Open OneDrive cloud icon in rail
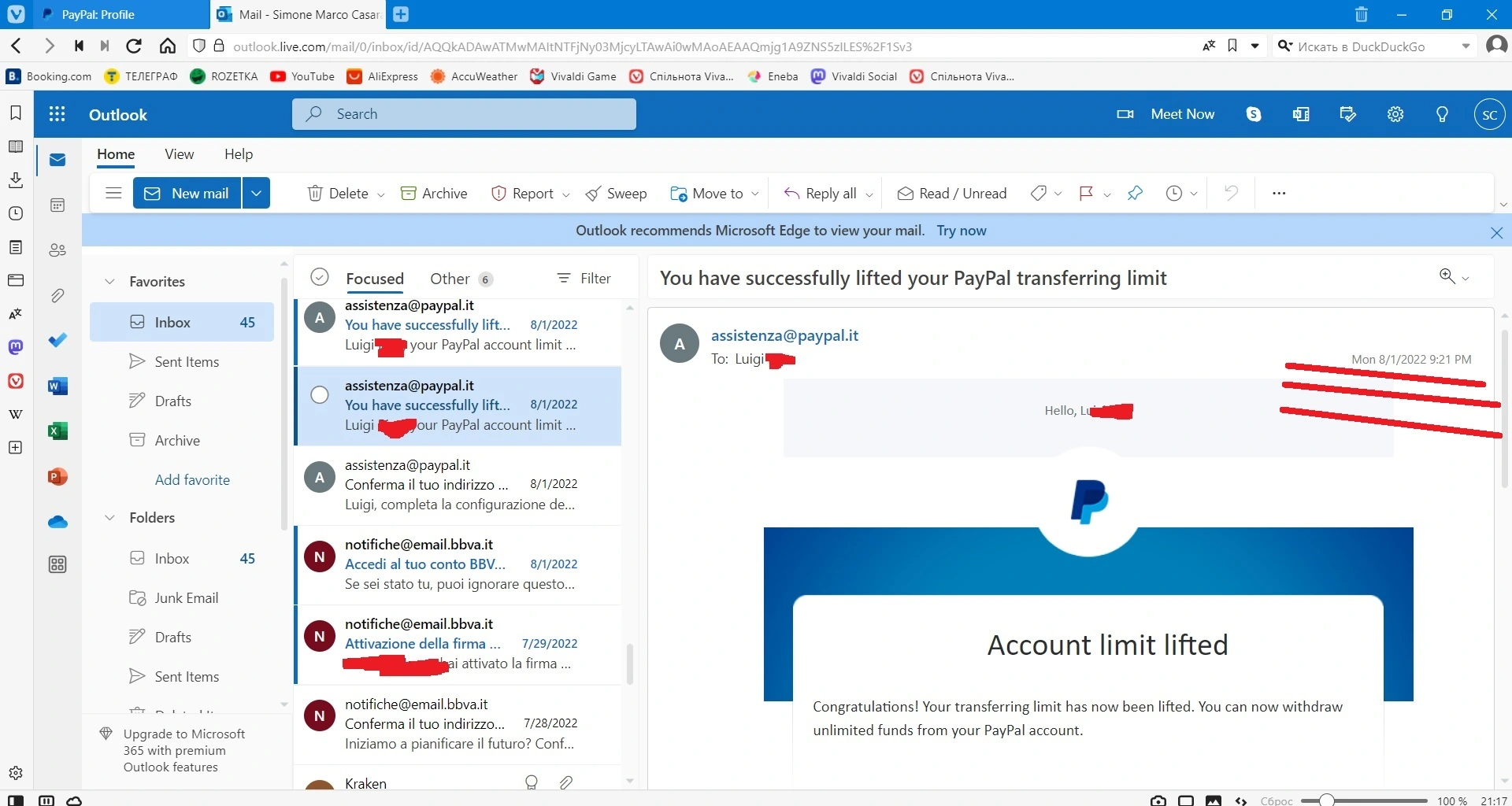 point(57,522)
